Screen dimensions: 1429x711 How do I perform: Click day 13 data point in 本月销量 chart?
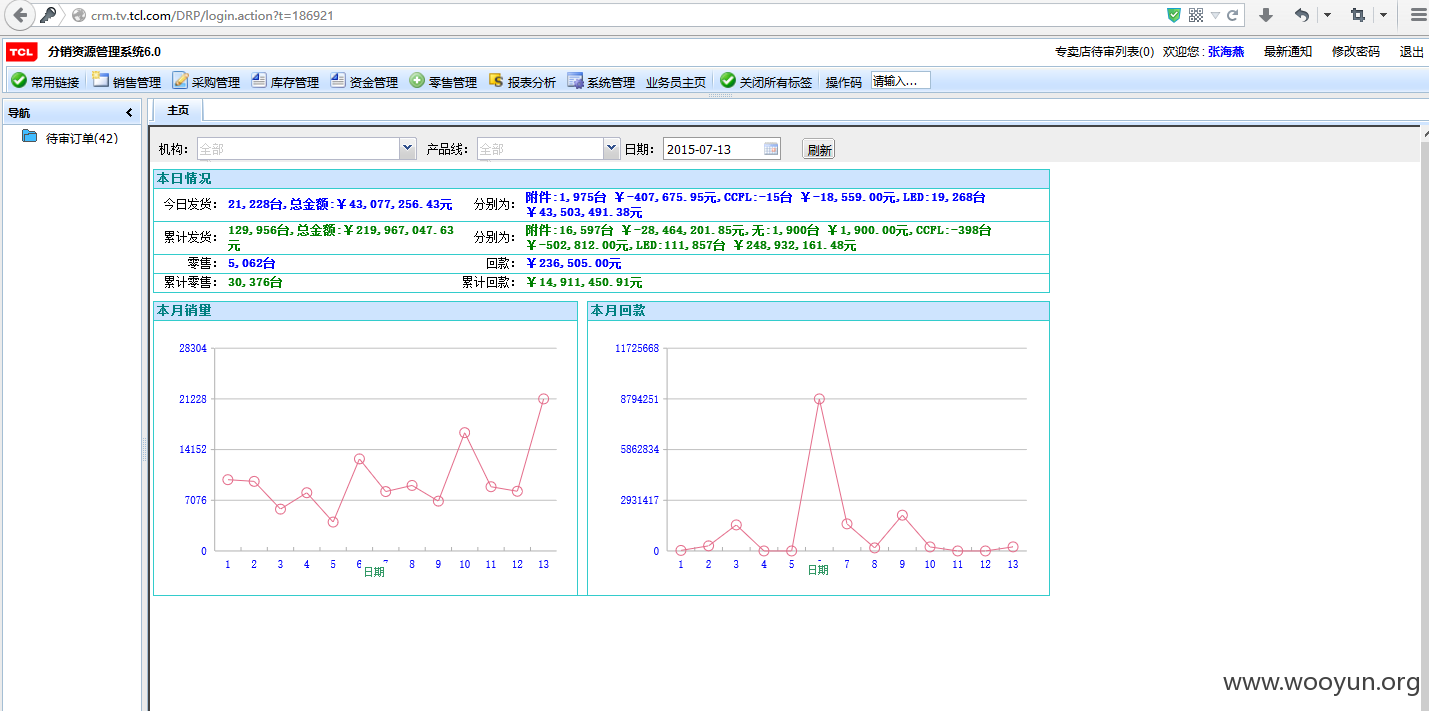tap(543, 399)
